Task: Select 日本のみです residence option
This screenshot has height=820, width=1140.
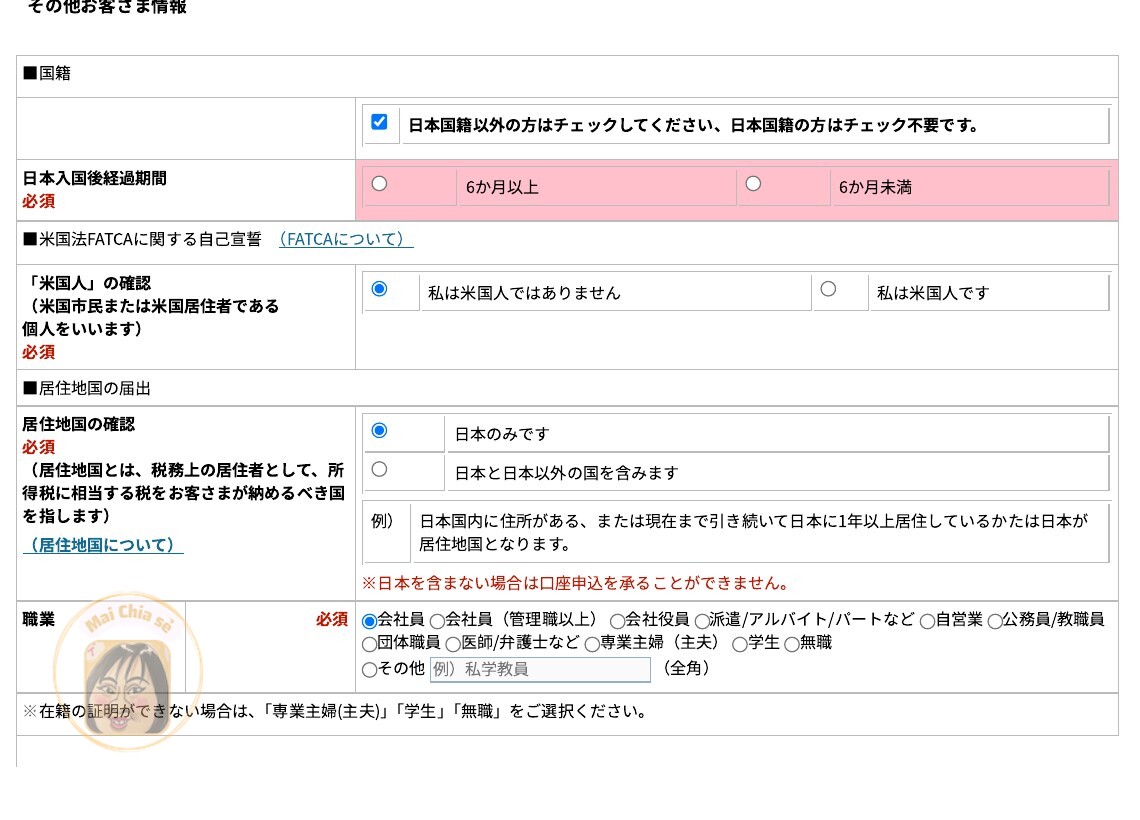Action: (380, 430)
